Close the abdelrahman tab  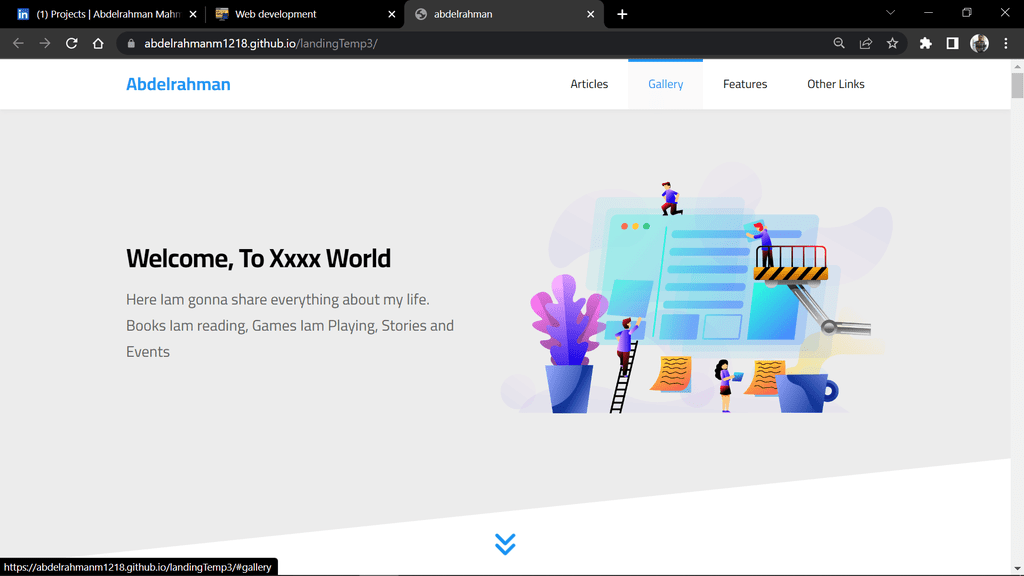pos(590,14)
